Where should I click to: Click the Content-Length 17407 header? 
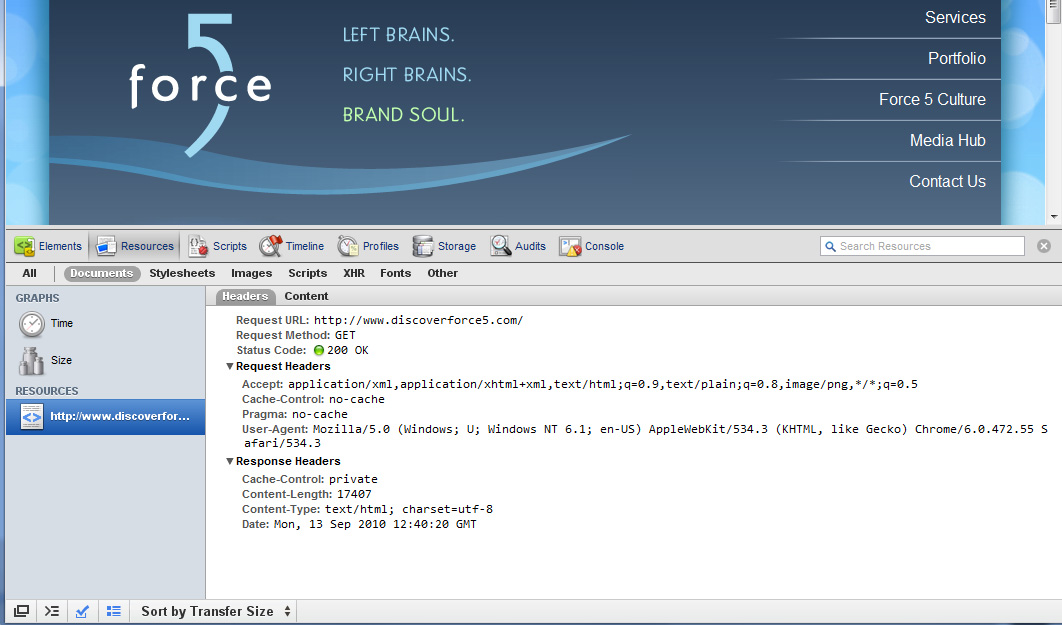[306, 494]
